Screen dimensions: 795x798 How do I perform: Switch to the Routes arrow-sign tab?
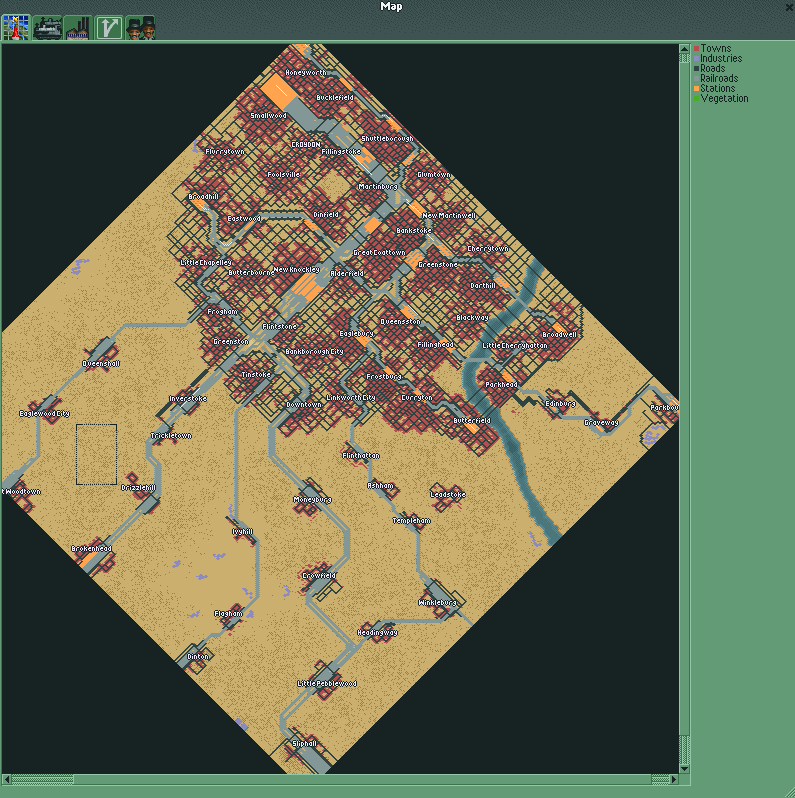click(109, 27)
